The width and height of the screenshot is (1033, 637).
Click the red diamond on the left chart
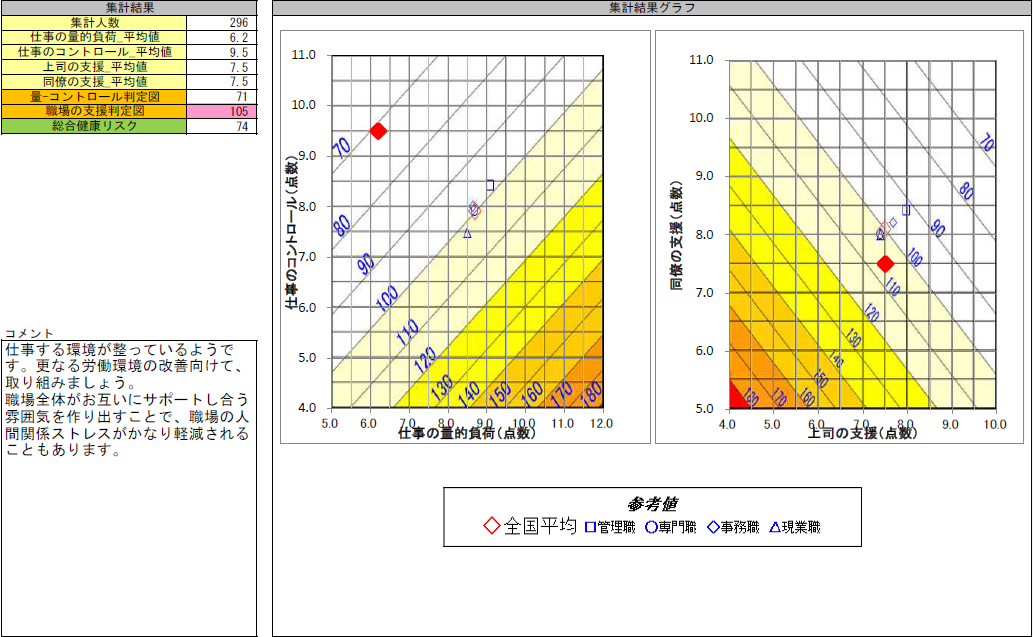(x=379, y=129)
